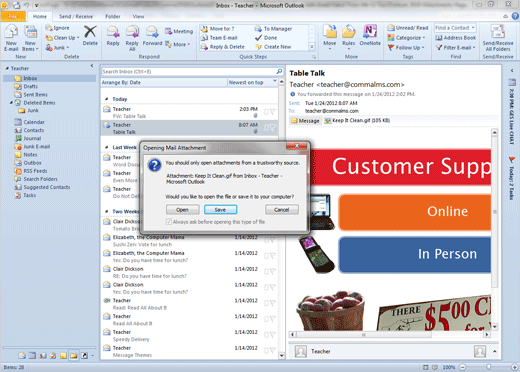
Task: Collapse the Deleted Items folder
Action: click(x=11, y=103)
